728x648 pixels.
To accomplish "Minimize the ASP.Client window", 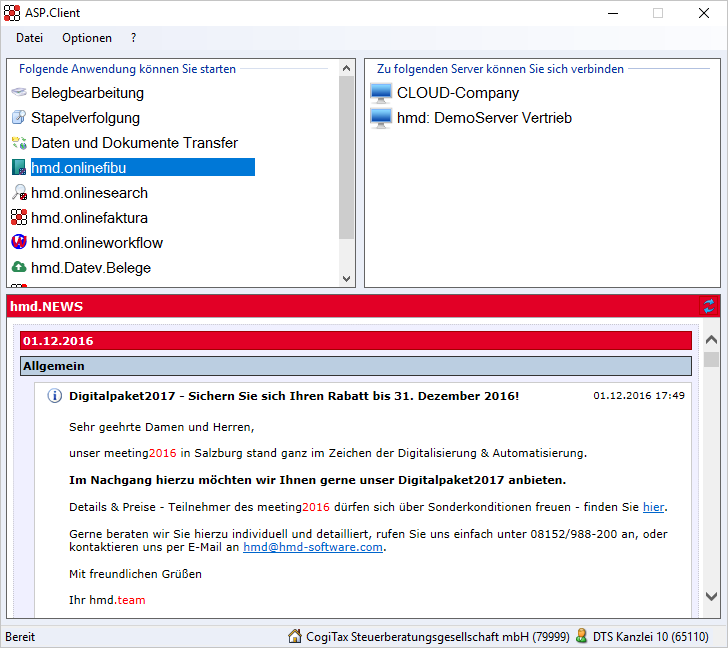I will [x=613, y=13].
